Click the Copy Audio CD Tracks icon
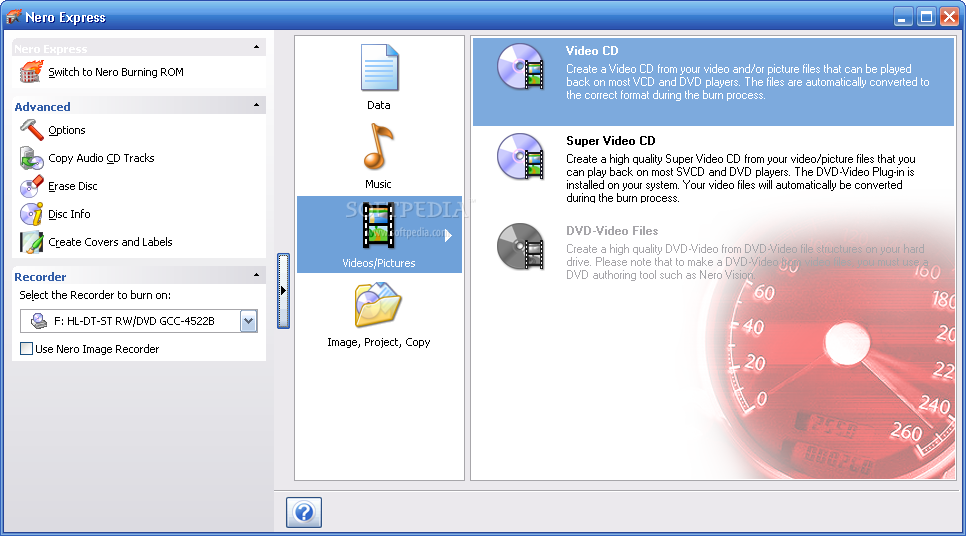The width and height of the screenshot is (966, 536). pos(31,158)
